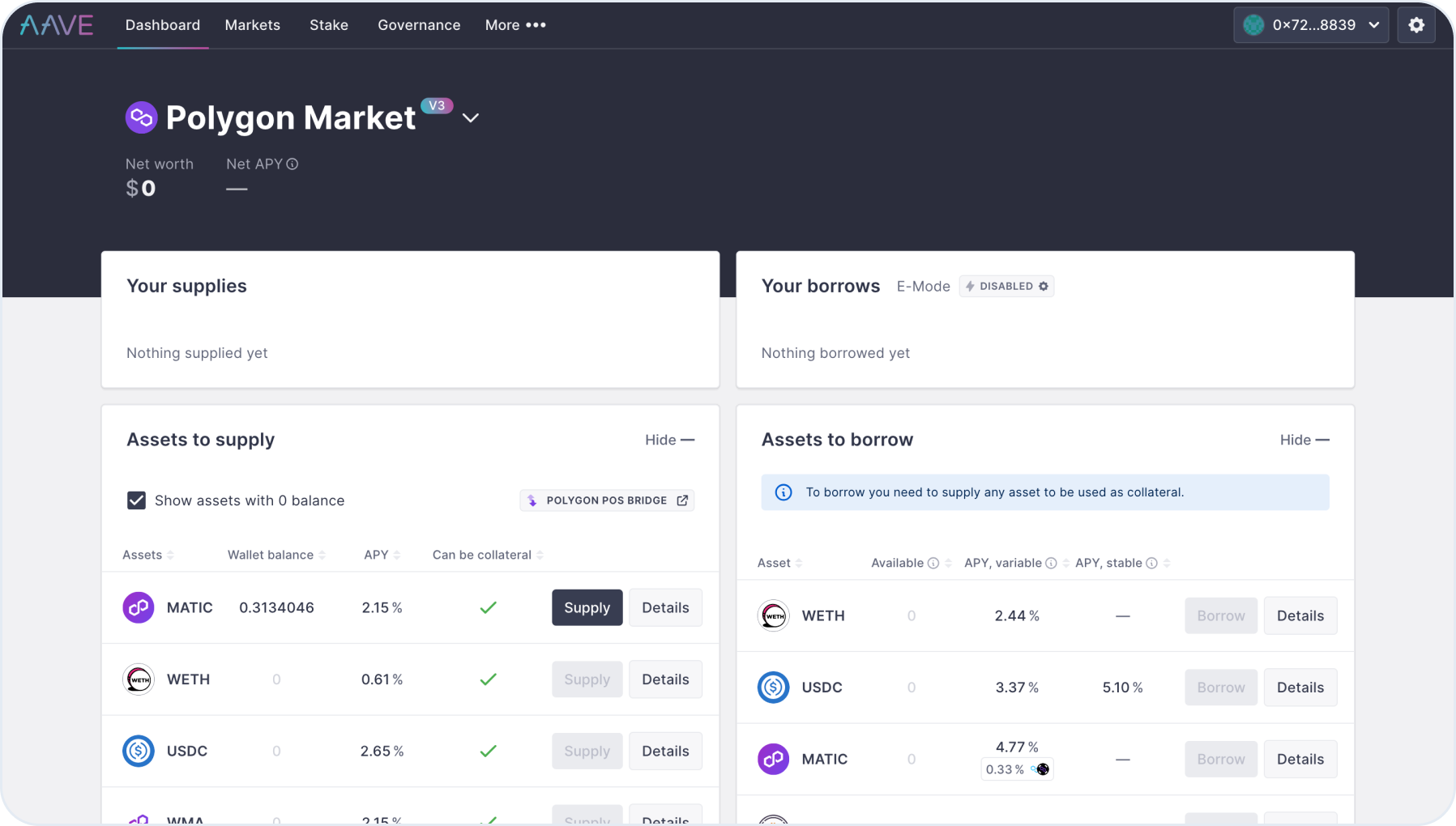Click Supply button in WETH row
The image size is (1456, 826).
click(587, 679)
